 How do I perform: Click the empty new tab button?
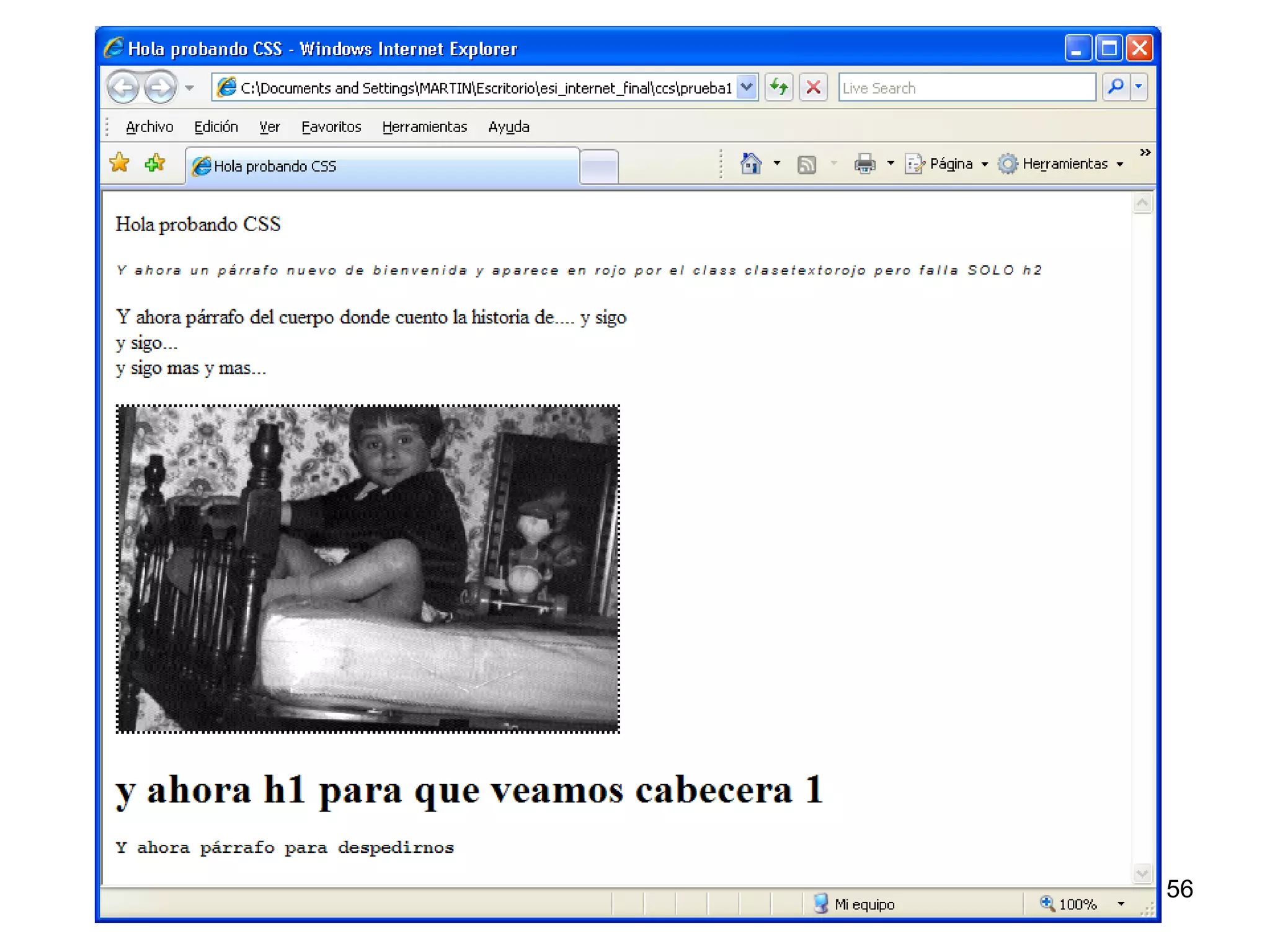pos(598,167)
